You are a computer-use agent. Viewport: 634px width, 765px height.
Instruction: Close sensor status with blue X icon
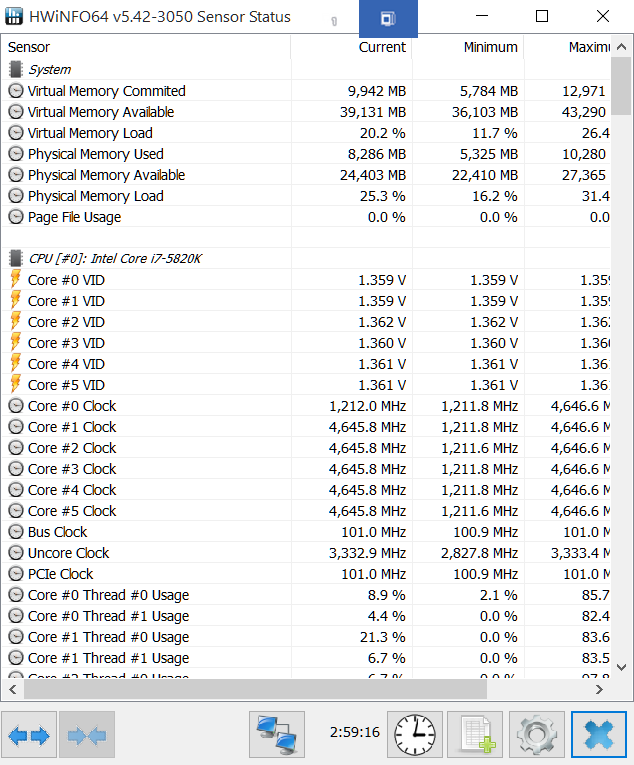click(598, 735)
